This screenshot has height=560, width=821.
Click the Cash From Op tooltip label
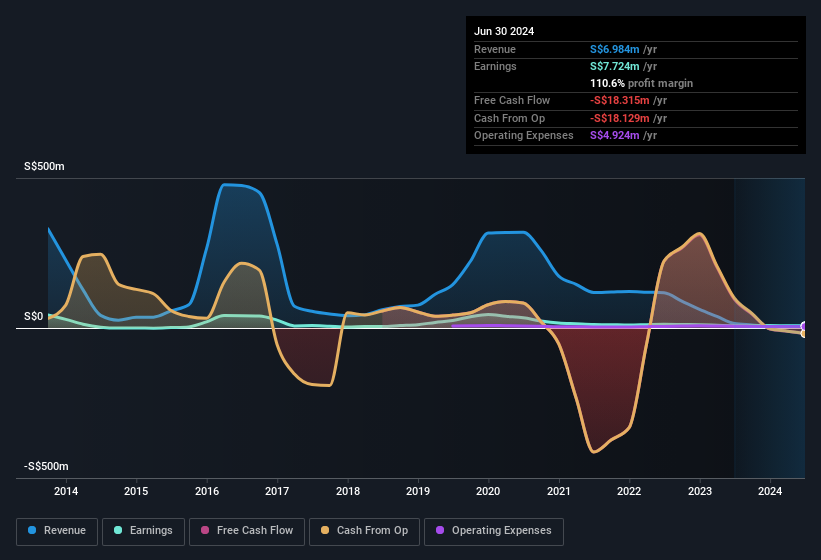509,118
